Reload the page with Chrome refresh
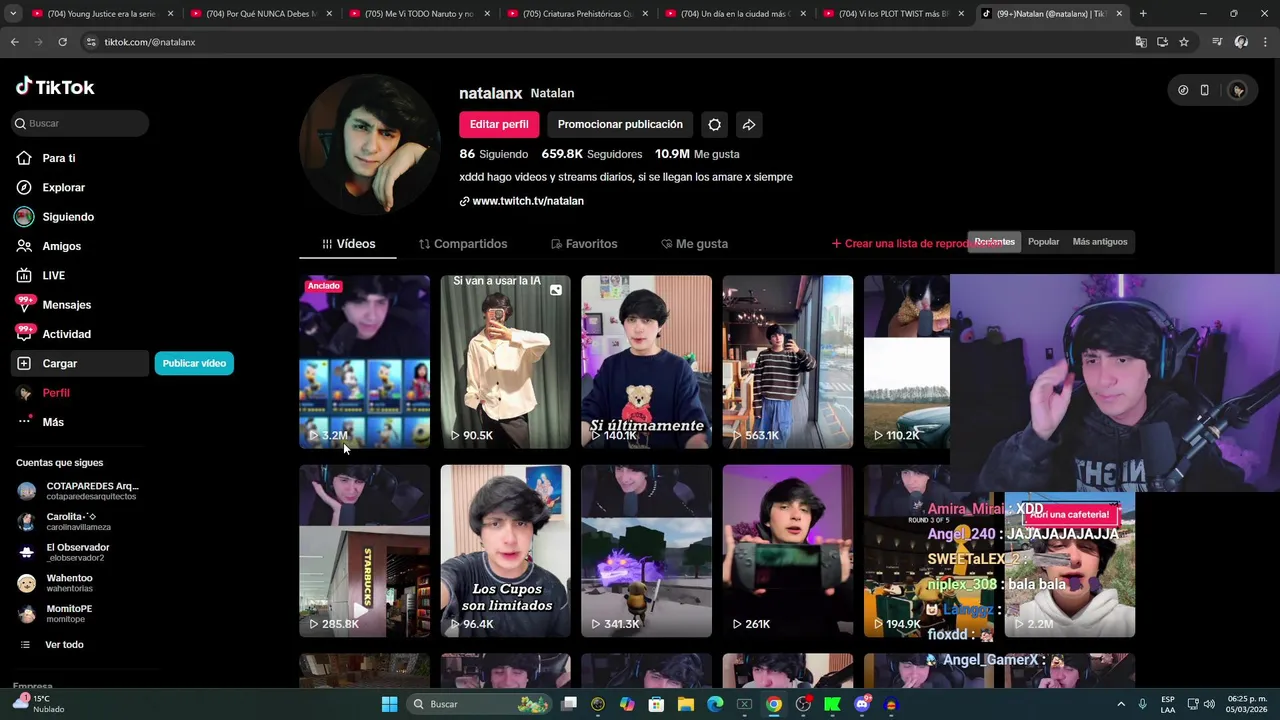Viewport: 1280px width, 720px height. click(62, 42)
